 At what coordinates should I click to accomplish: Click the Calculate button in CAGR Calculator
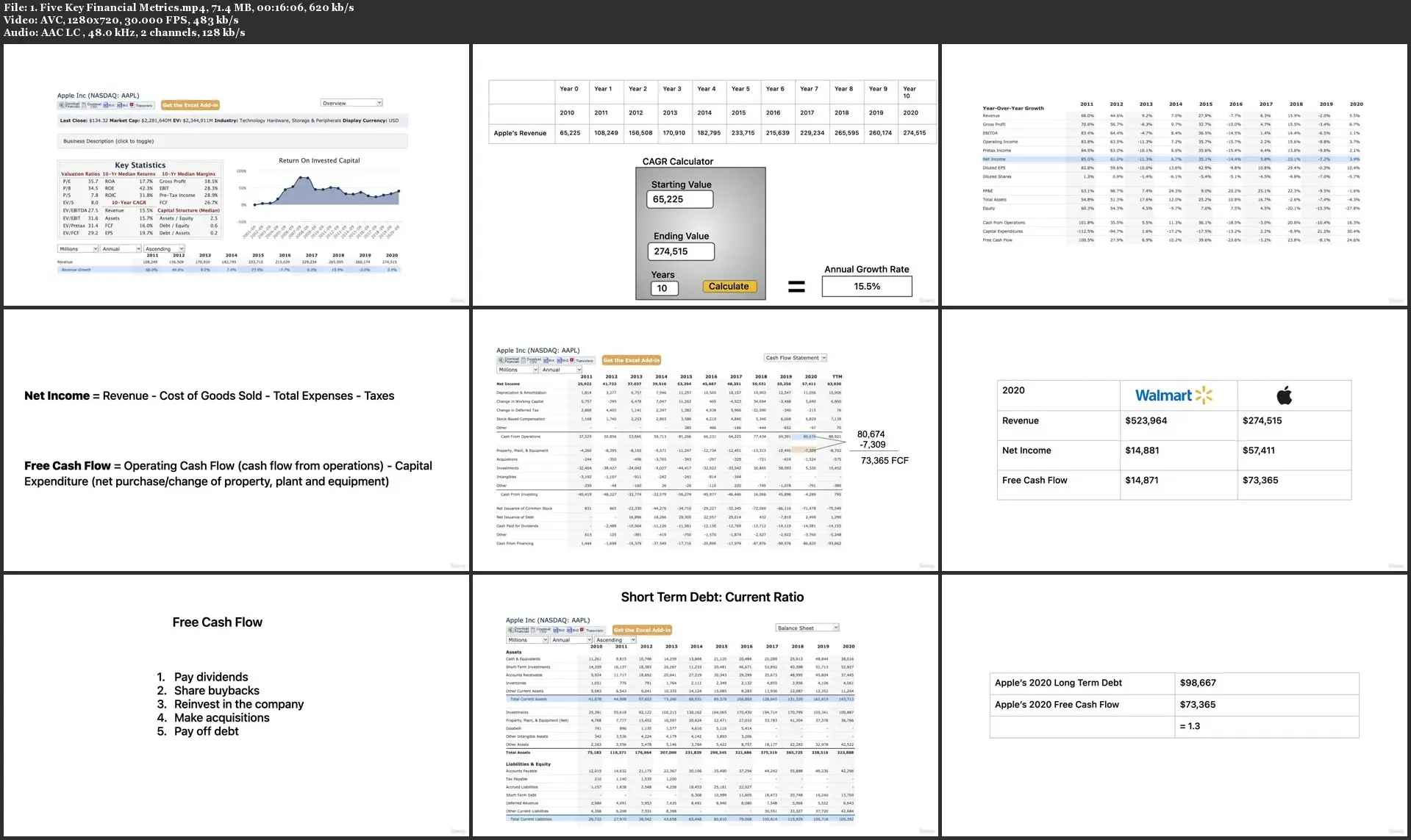(x=729, y=287)
